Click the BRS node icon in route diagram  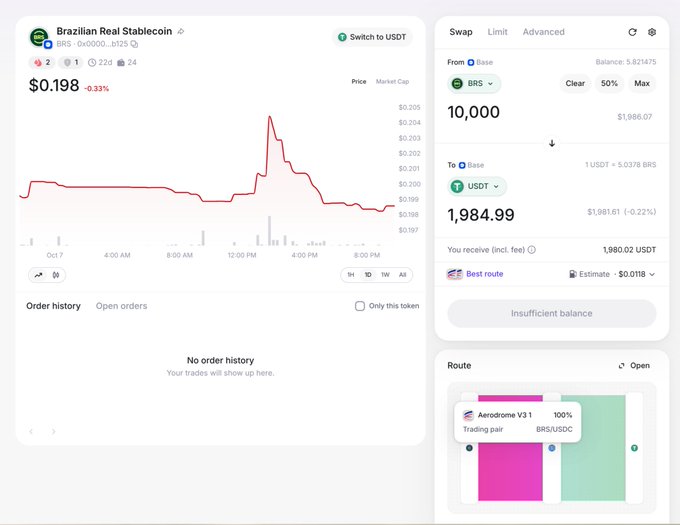[469, 448]
